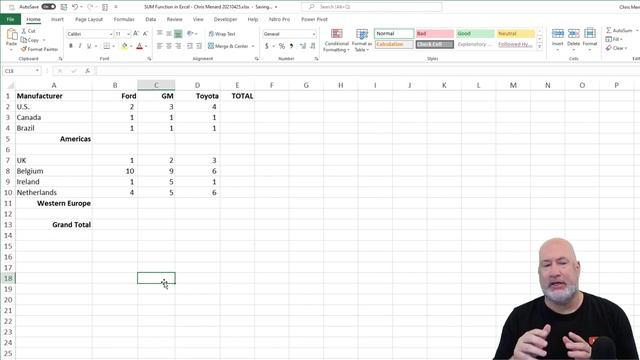
Task: Click the Comma Style icon
Action: (291, 46)
